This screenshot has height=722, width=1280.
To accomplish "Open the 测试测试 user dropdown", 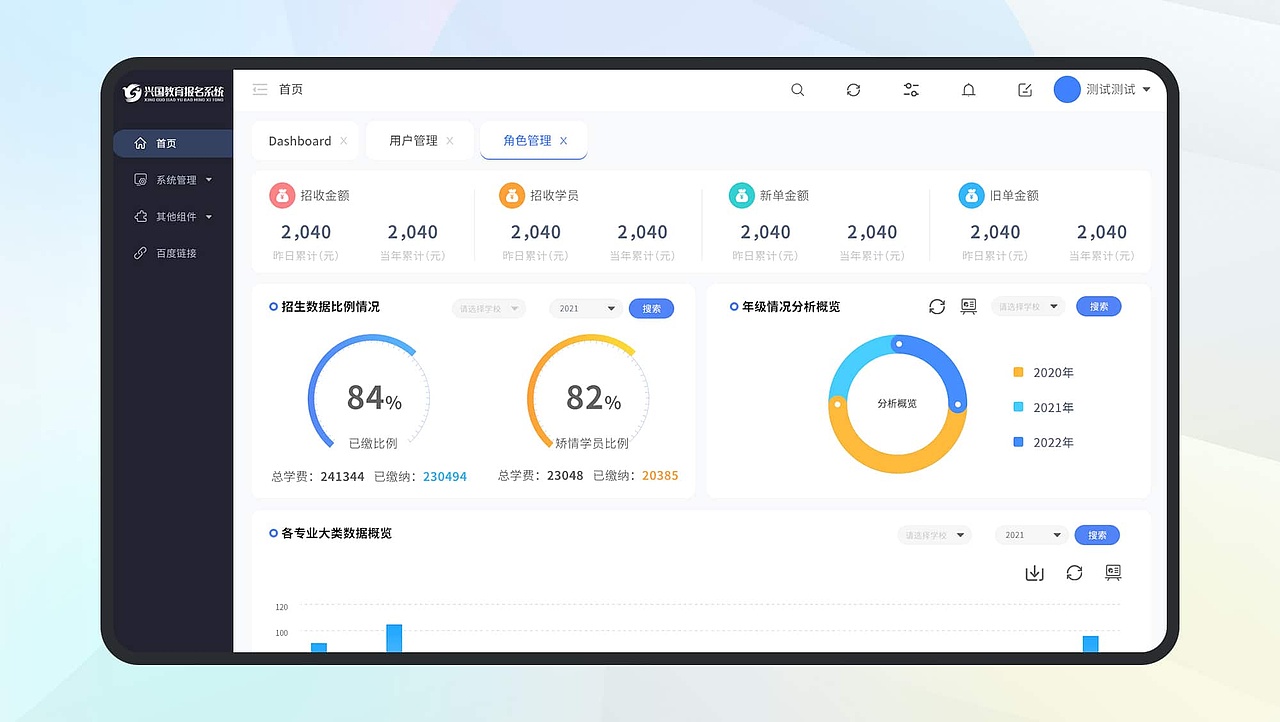I will 1118,90.
